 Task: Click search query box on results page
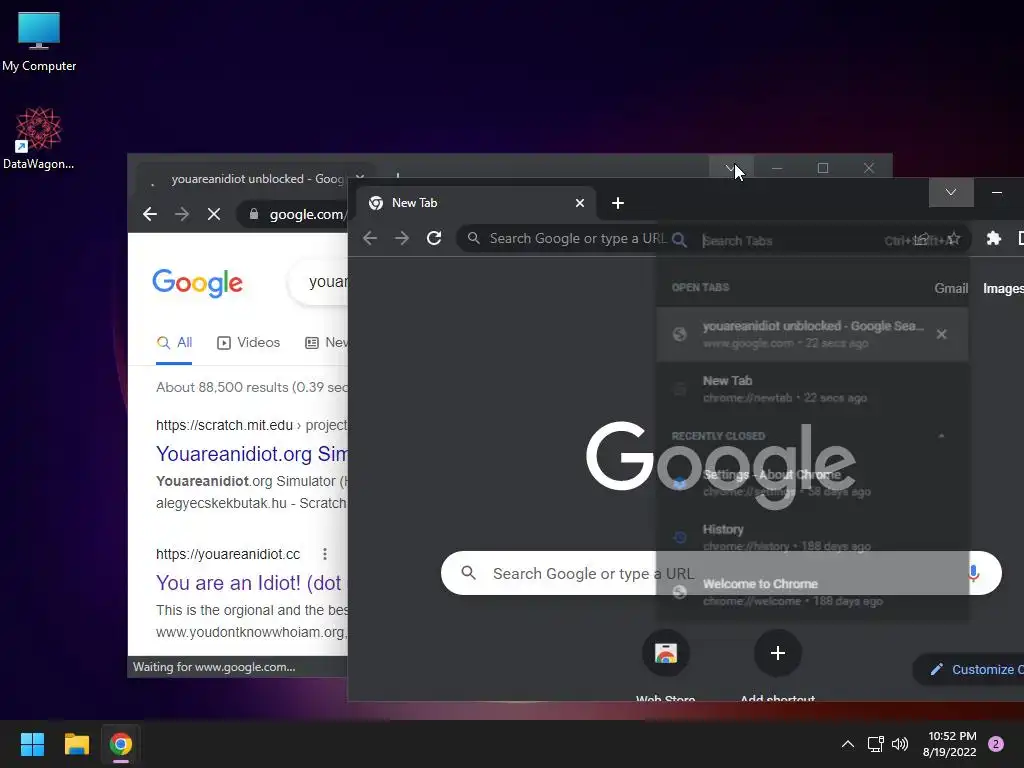coord(318,282)
